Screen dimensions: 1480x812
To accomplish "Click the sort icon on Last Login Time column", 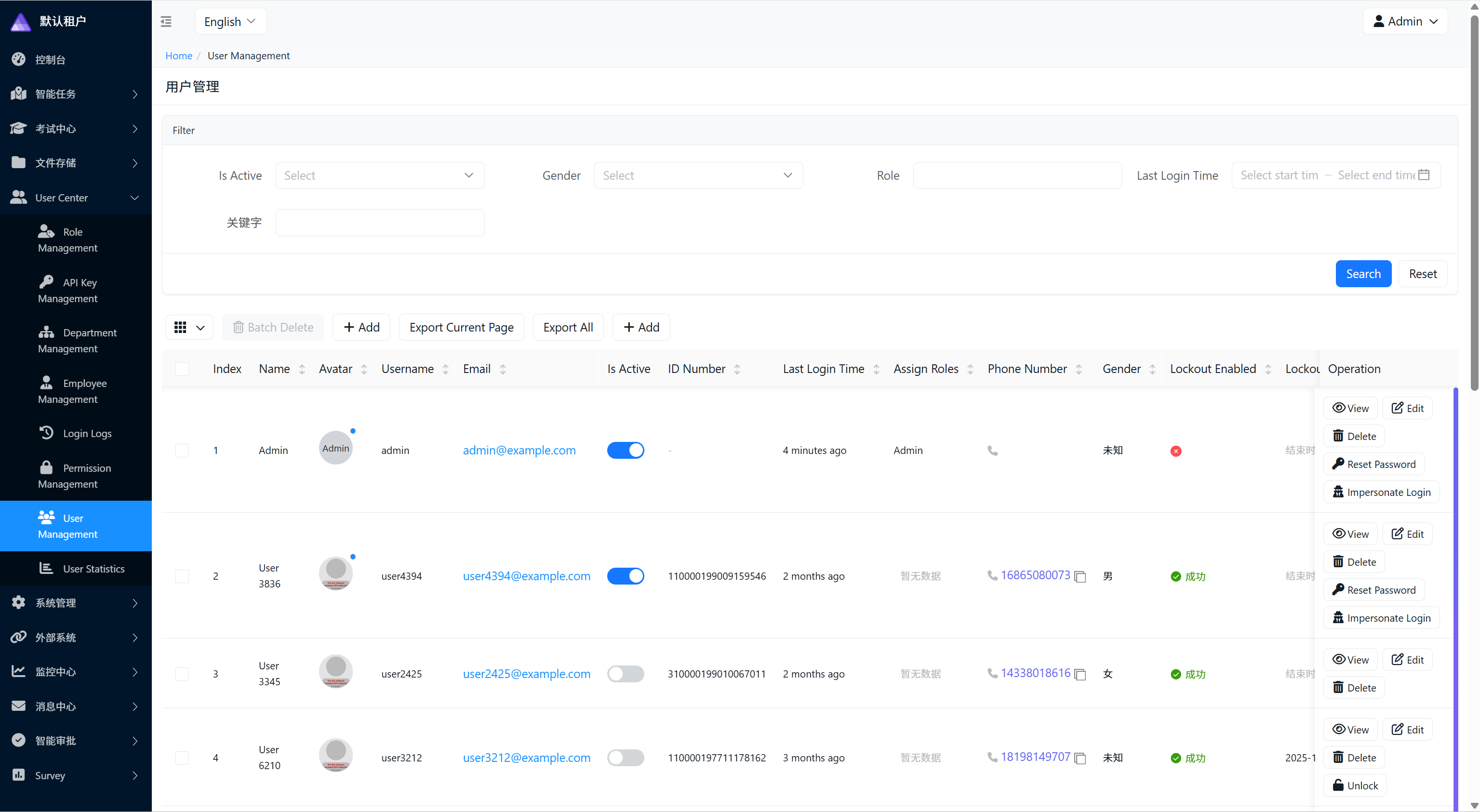I will click(x=876, y=369).
